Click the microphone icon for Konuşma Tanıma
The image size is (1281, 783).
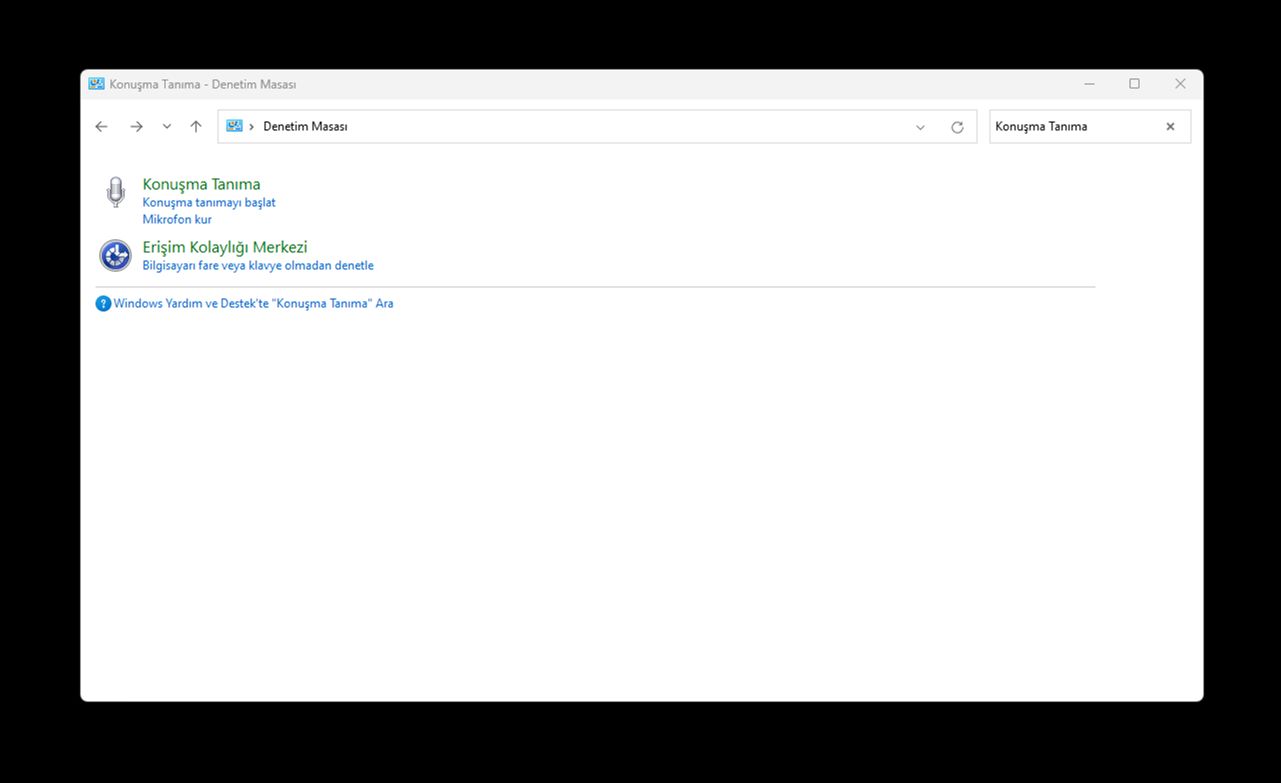[x=116, y=192]
